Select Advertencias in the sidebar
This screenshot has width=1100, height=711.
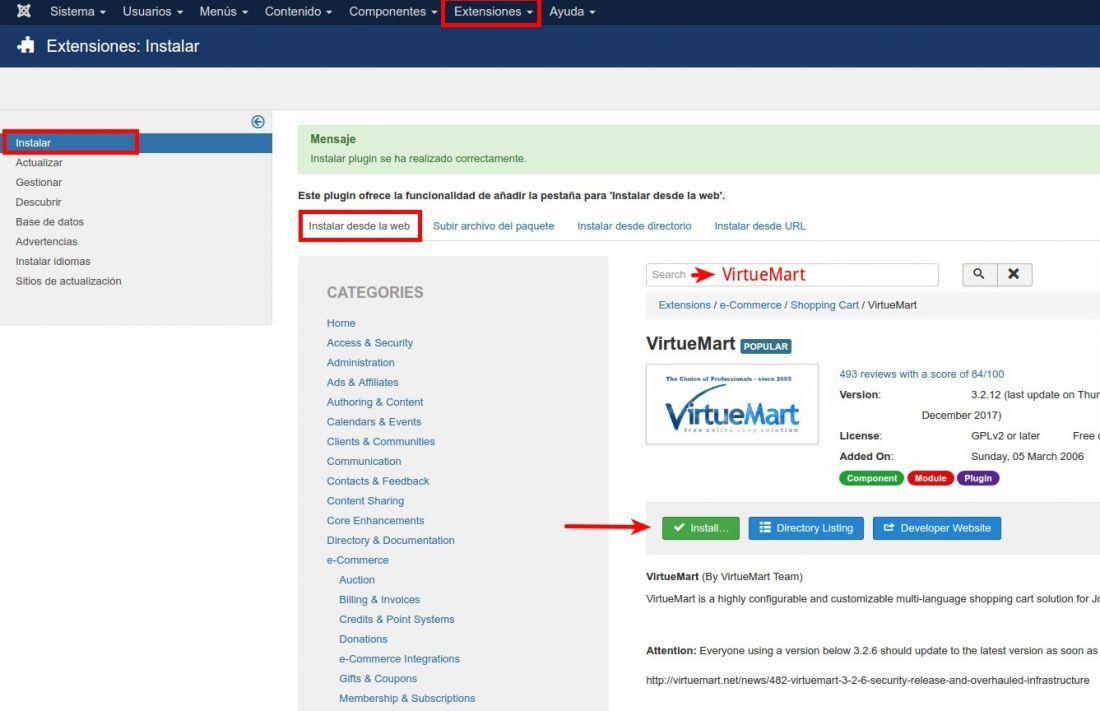click(x=46, y=241)
